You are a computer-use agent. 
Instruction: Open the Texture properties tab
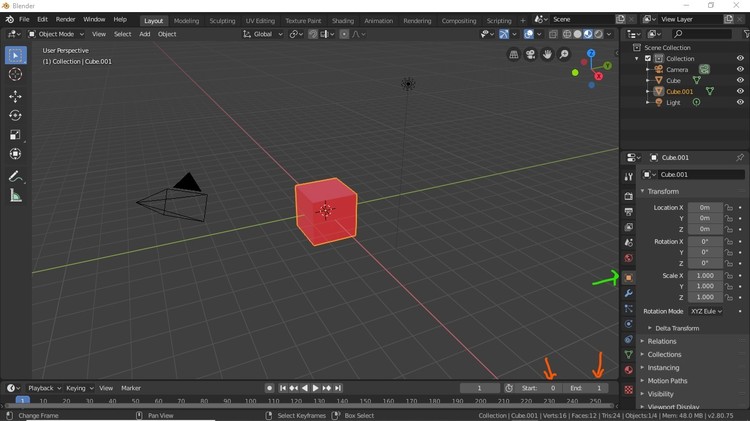click(x=629, y=389)
